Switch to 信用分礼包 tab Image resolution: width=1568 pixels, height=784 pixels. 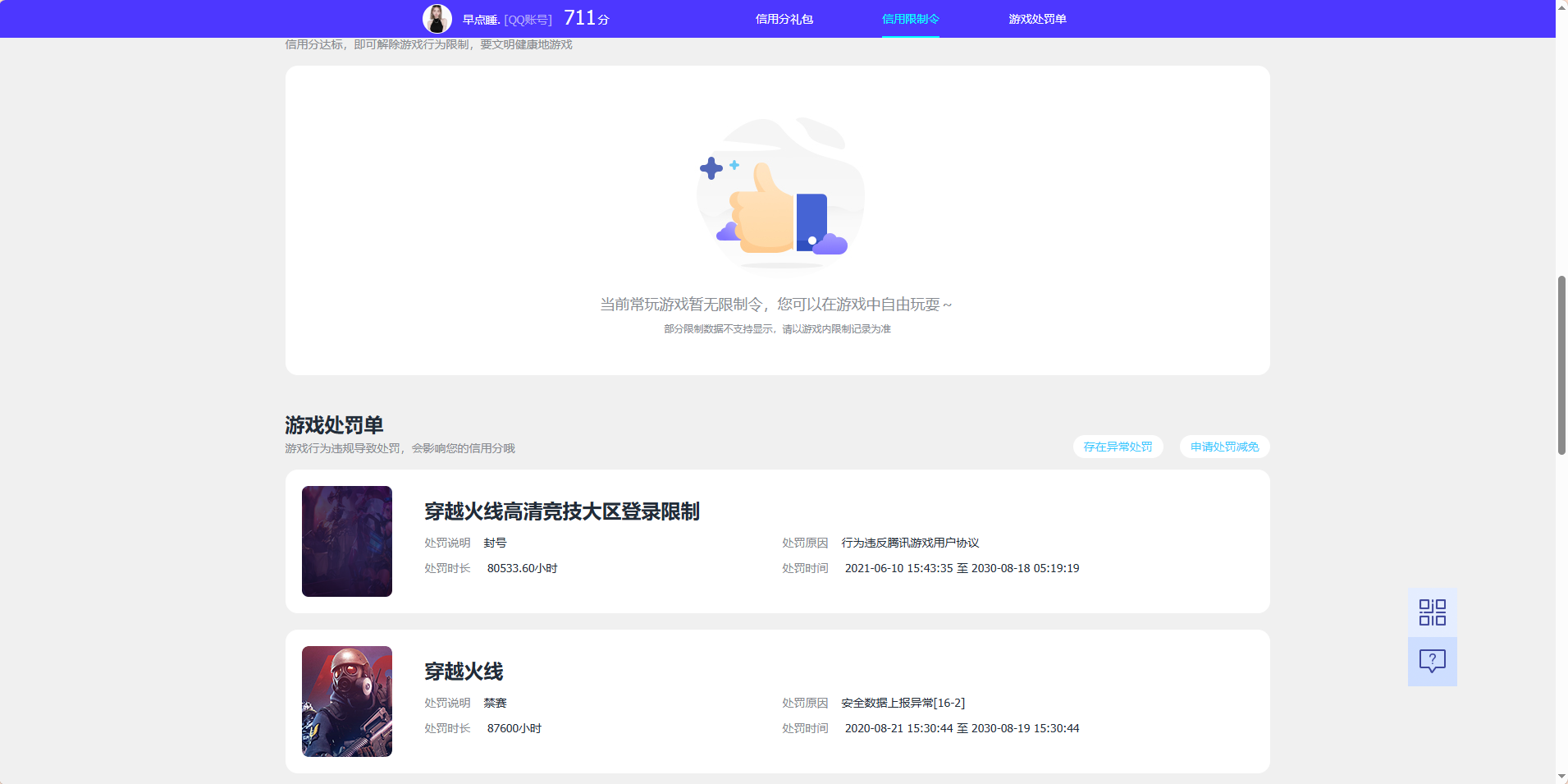(784, 19)
